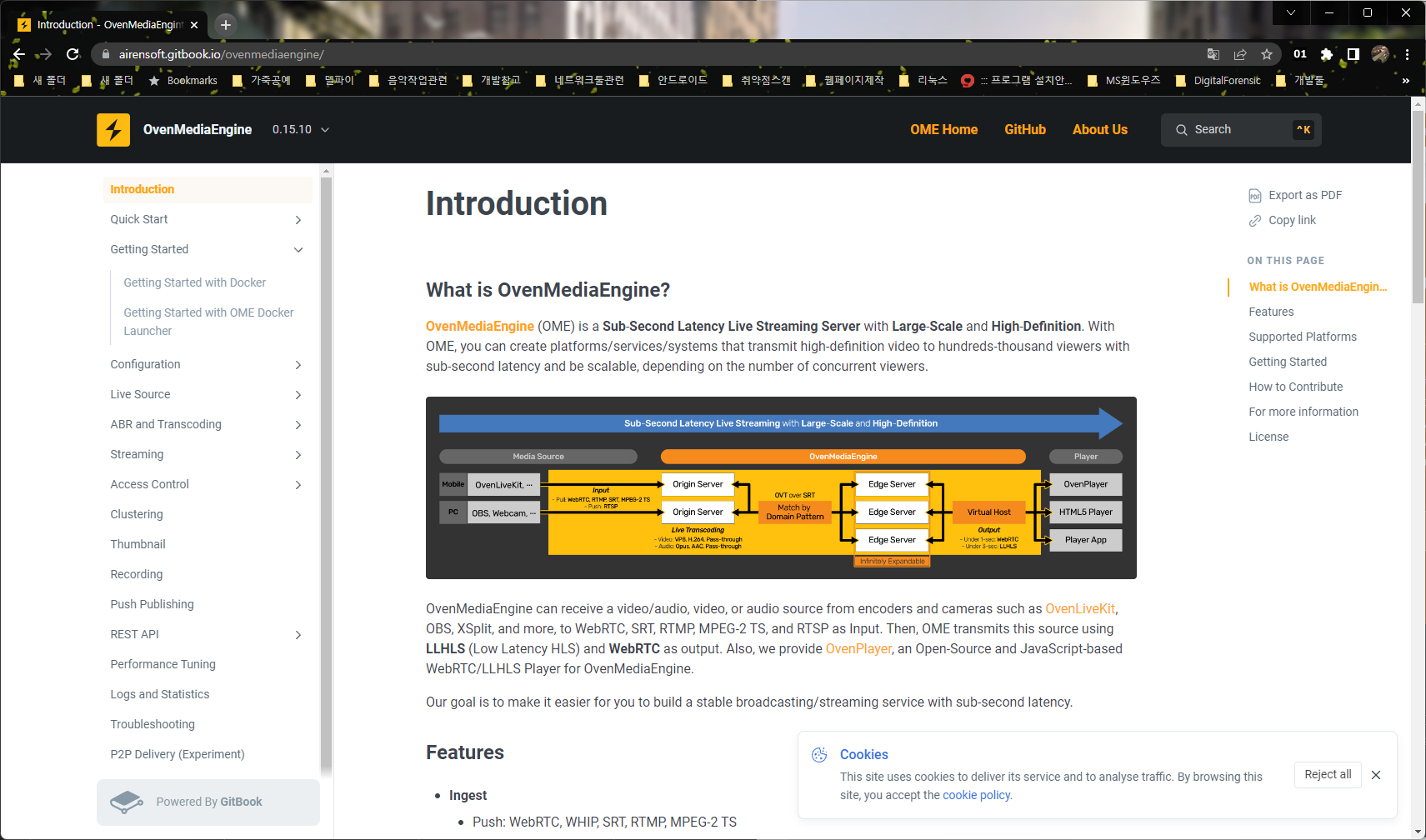Follow the OvenLiveKit link in paragraph
Image resolution: width=1426 pixels, height=840 pixels.
point(1080,609)
